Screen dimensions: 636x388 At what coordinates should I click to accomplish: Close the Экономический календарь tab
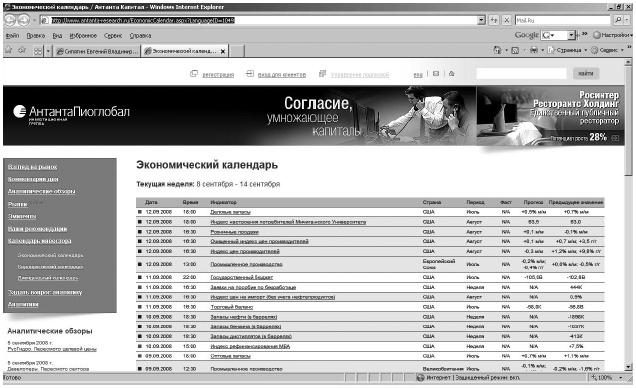point(223,51)
